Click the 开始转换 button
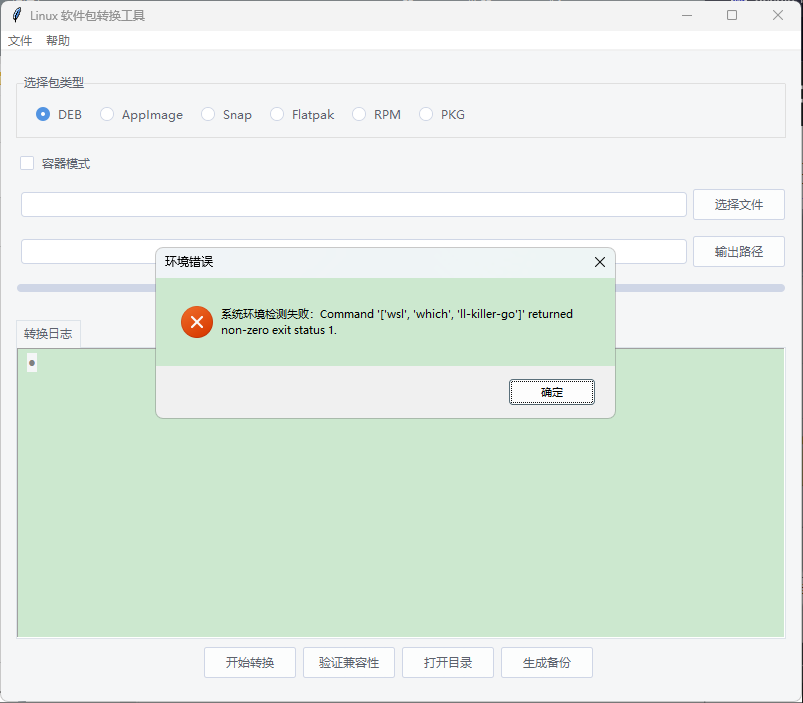The width and height of the screenshot is (803, 703). click(x=250, y=663)
